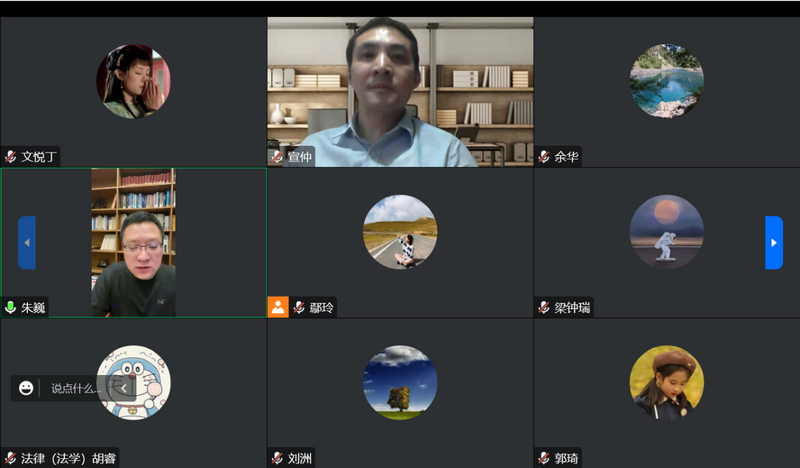Viewport: 800px width, 468px height.
Task: Click the muted mic icon beside 宣仲
Action: click(x=277, y=157)
